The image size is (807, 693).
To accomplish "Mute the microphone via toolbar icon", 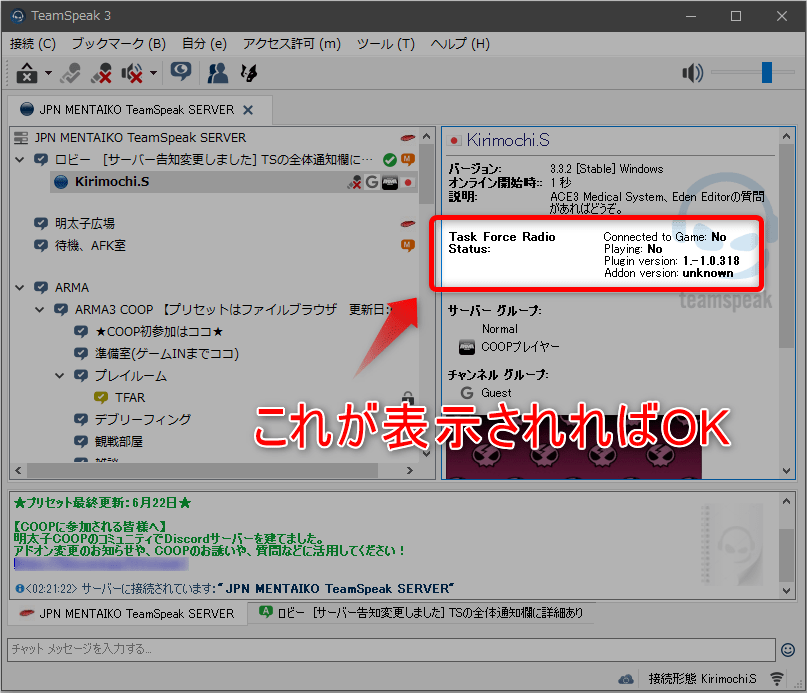I will coord(101,73).
